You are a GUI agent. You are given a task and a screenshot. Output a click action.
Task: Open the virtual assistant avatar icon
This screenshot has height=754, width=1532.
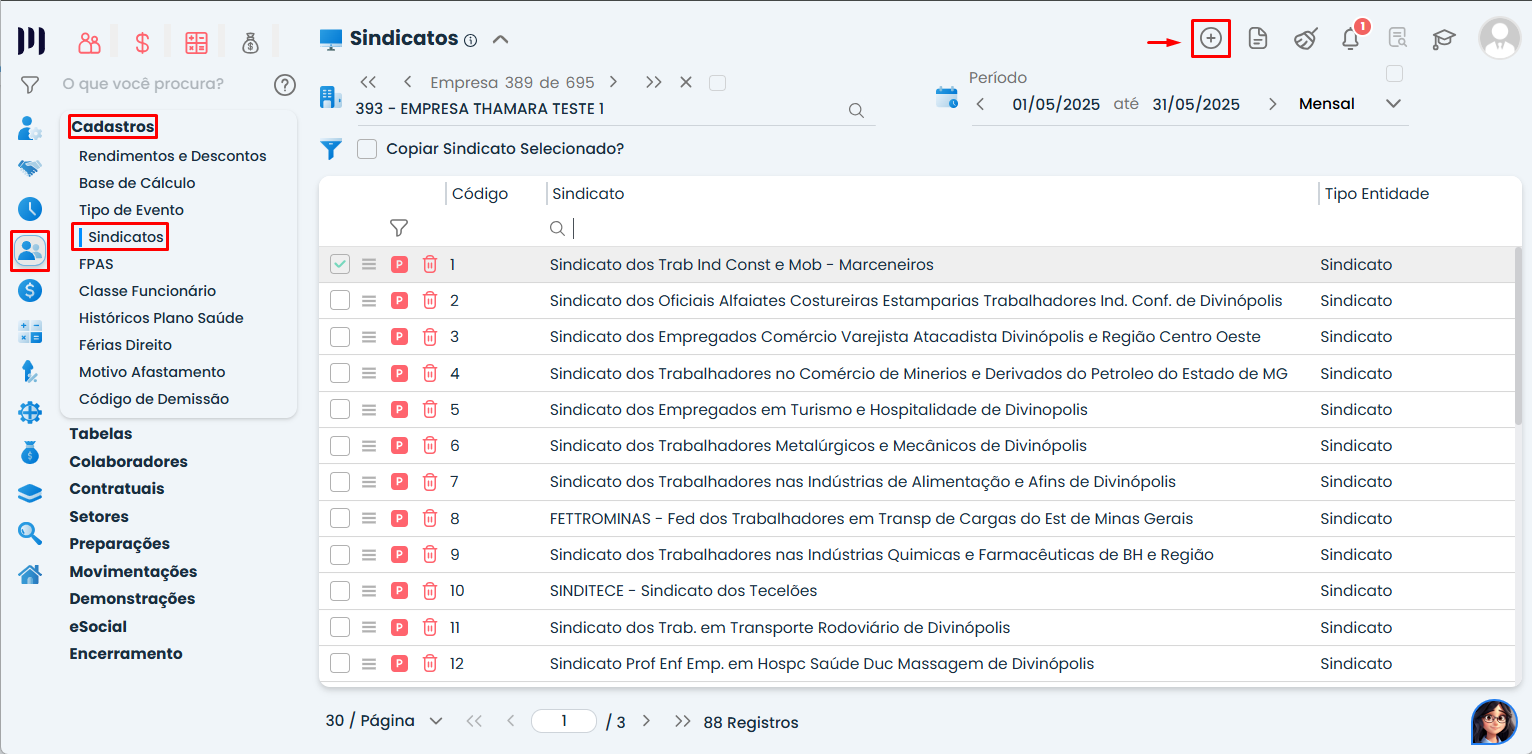(x=1494, y=721)
